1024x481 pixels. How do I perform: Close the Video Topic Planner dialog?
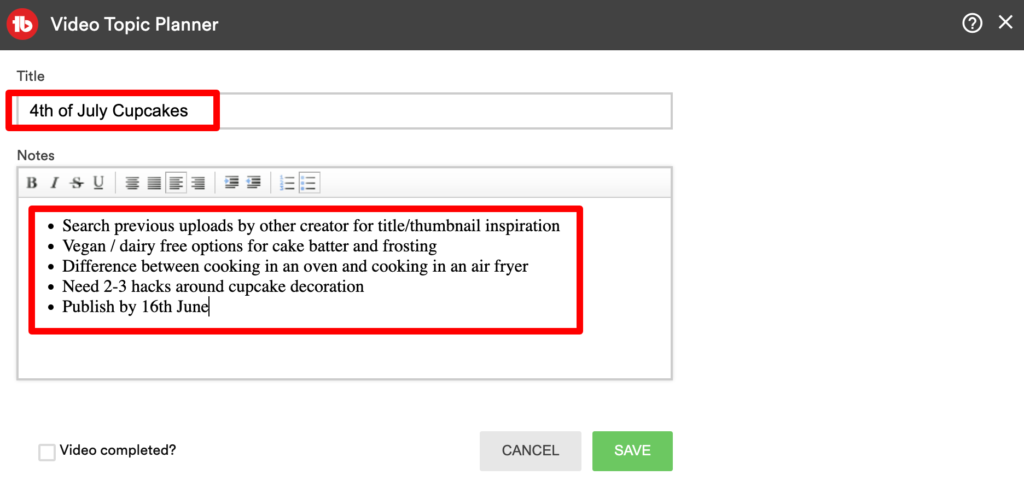[x=1005, y=23]
